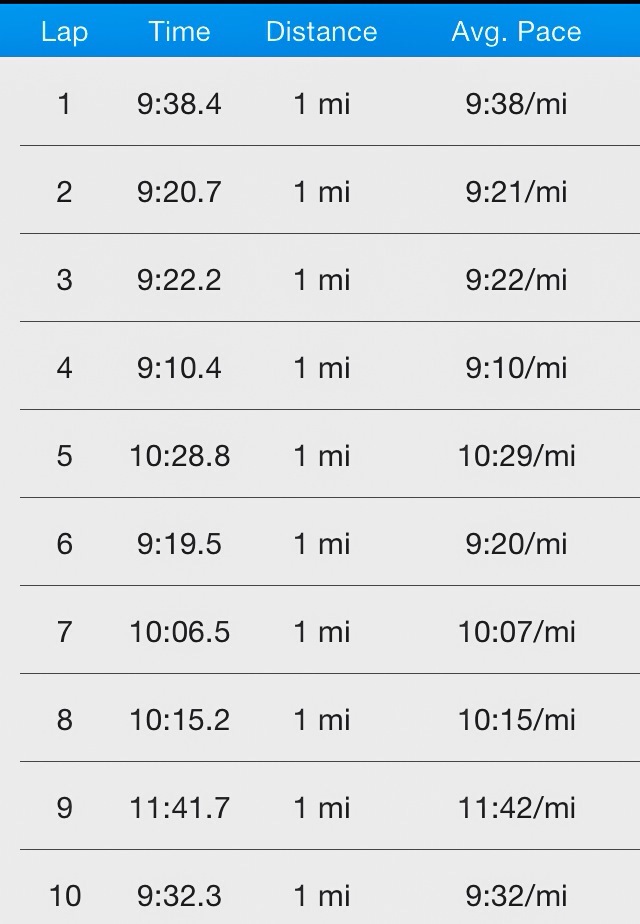This screenshot has height=924, width=640.
Task: Tap the Time column header
Action: (x=179, y=31)
